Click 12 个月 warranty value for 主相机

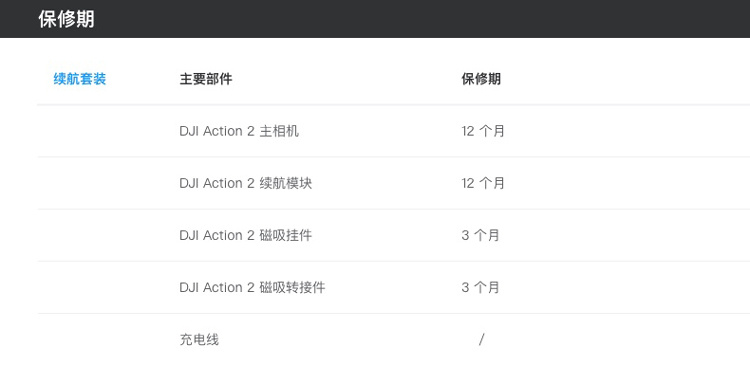483,131
